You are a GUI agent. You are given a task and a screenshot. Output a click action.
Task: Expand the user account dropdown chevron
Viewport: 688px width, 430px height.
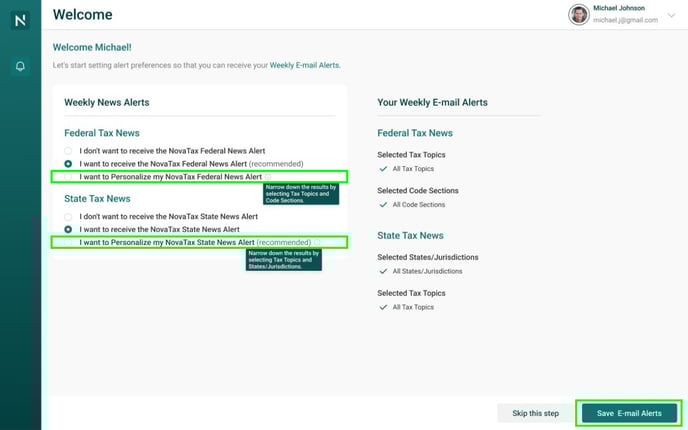671,15
